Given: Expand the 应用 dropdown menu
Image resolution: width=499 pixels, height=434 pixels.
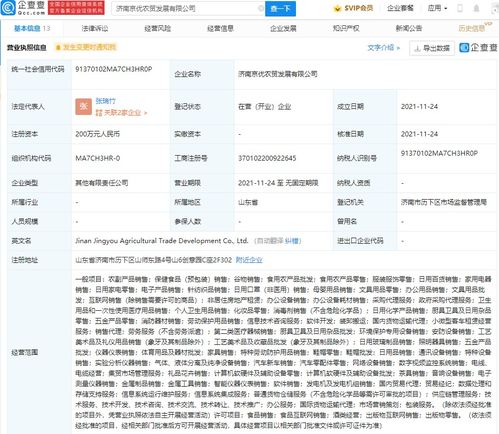Looking at the screenshot, I should coord(437,8).
